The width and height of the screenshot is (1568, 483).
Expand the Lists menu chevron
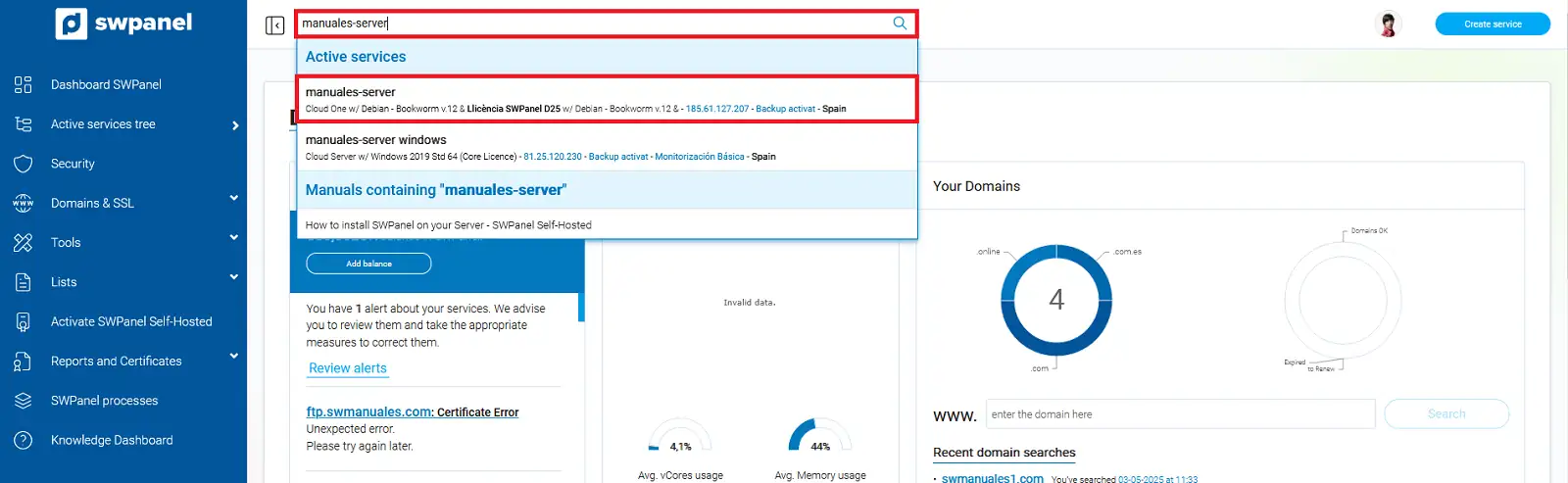(x=234, y=278)
